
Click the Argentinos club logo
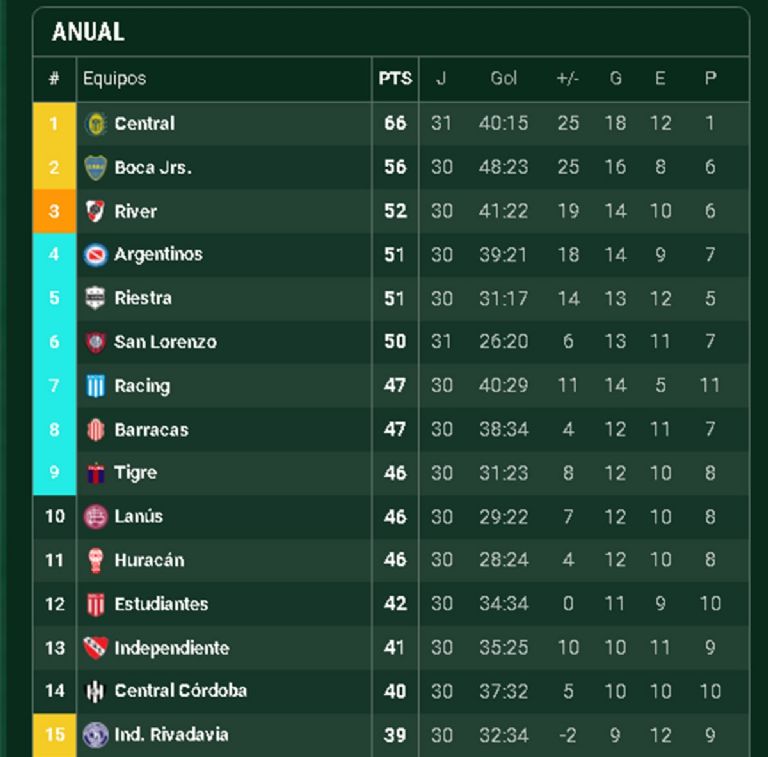(x=96, y=255)
